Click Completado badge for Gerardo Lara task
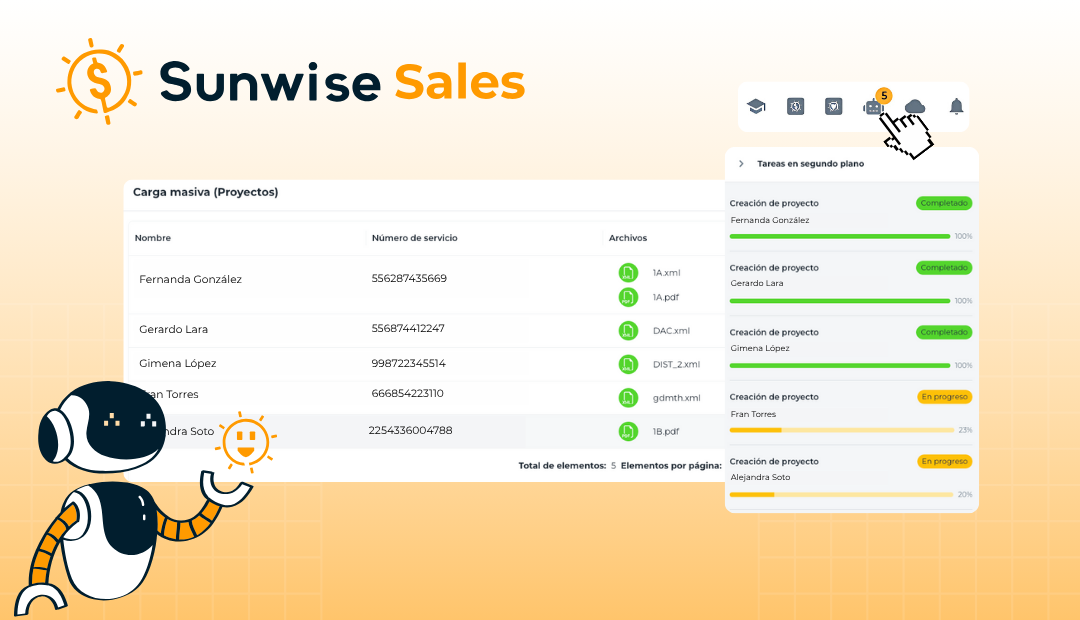 (x=944, y=267)
